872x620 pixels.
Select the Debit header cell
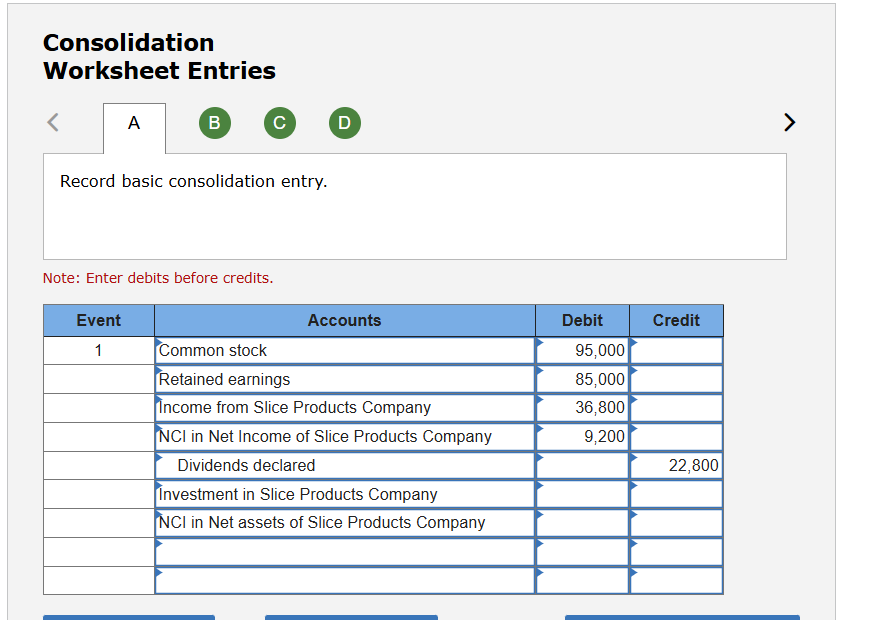(582, 320)
